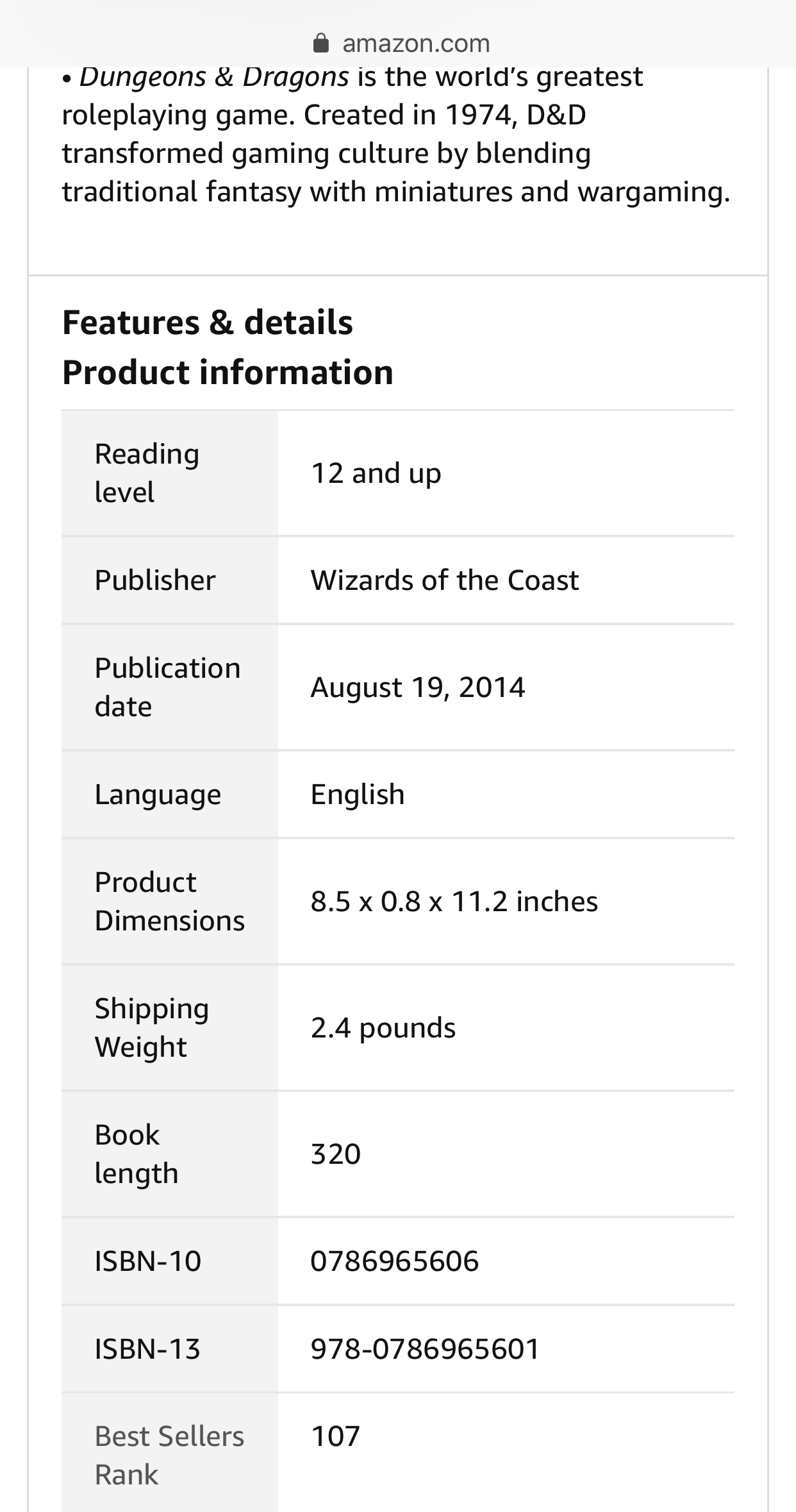Click the Language row label

tap(158, 794)
